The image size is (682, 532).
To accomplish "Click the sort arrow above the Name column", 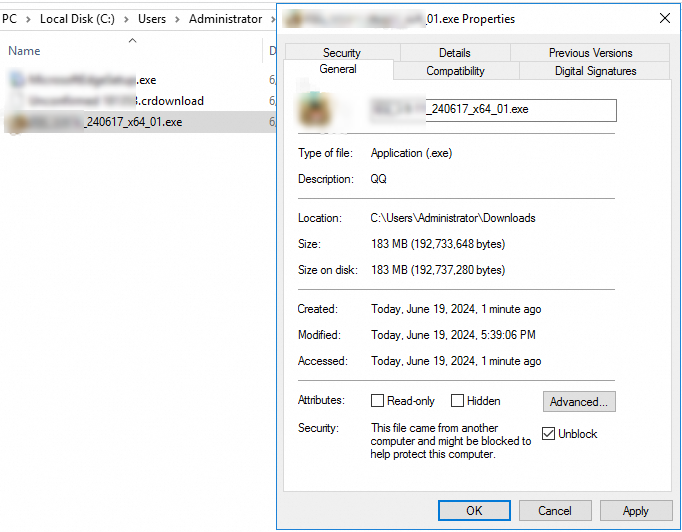I will pos(133,40).
